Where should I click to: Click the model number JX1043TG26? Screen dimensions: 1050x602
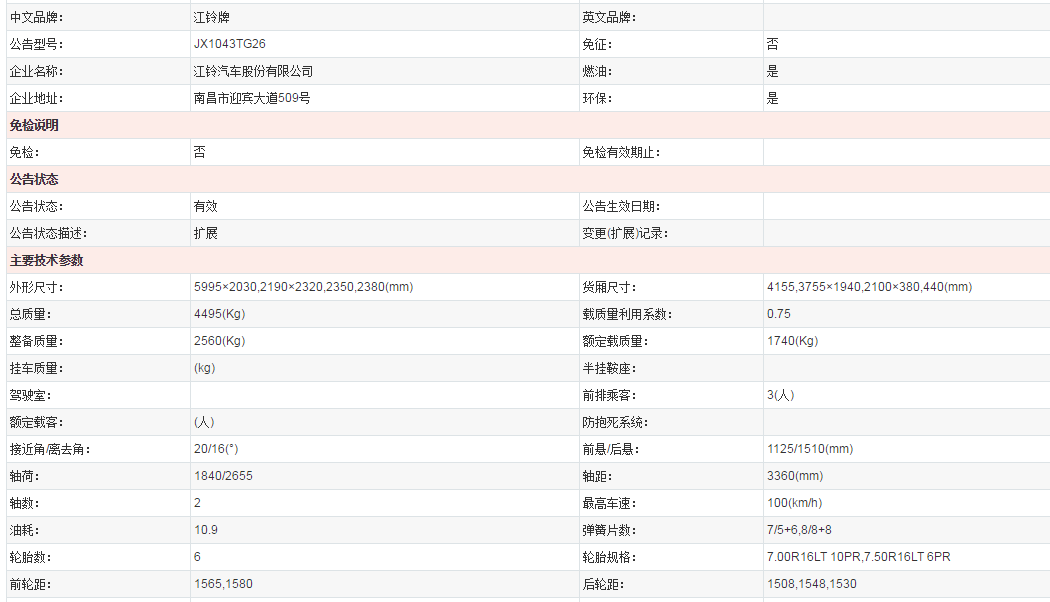[229, 44]
